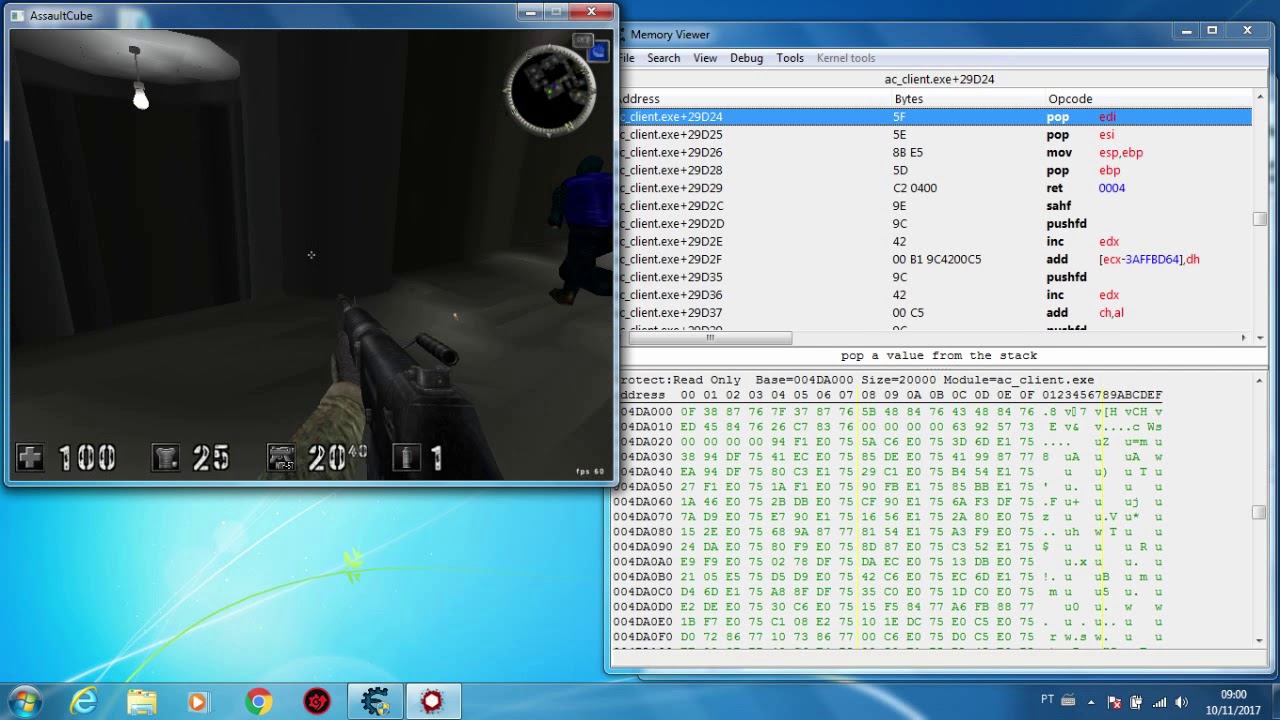Click the disassembler horizontal scrollbar thumb

[x=709, y=338]
